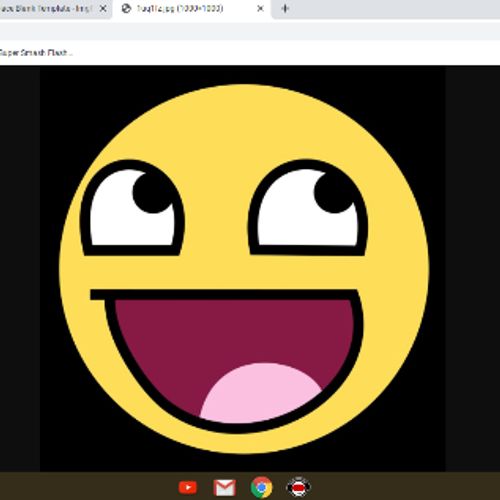The image size is (500, 500).
Task: Click the awesome smiley face image
Action: 243,269
